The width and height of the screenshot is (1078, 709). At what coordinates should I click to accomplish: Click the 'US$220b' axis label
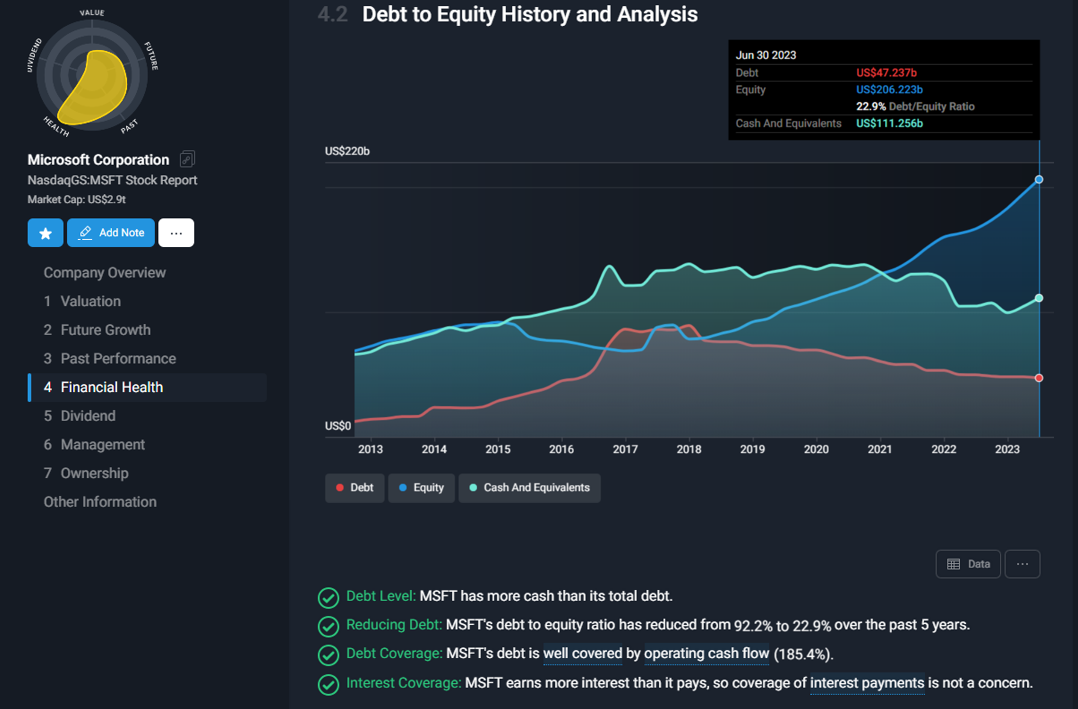pyautogui.click(x=347, y=151)
